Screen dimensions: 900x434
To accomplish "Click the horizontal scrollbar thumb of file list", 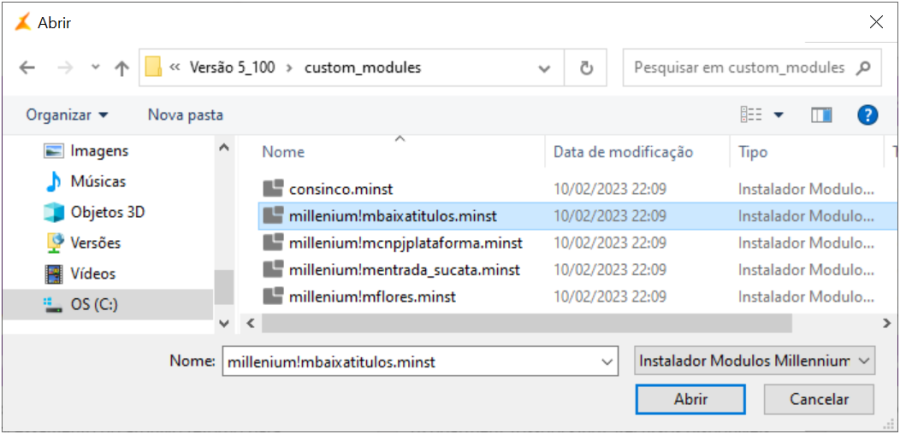I will tap(526, 323).
